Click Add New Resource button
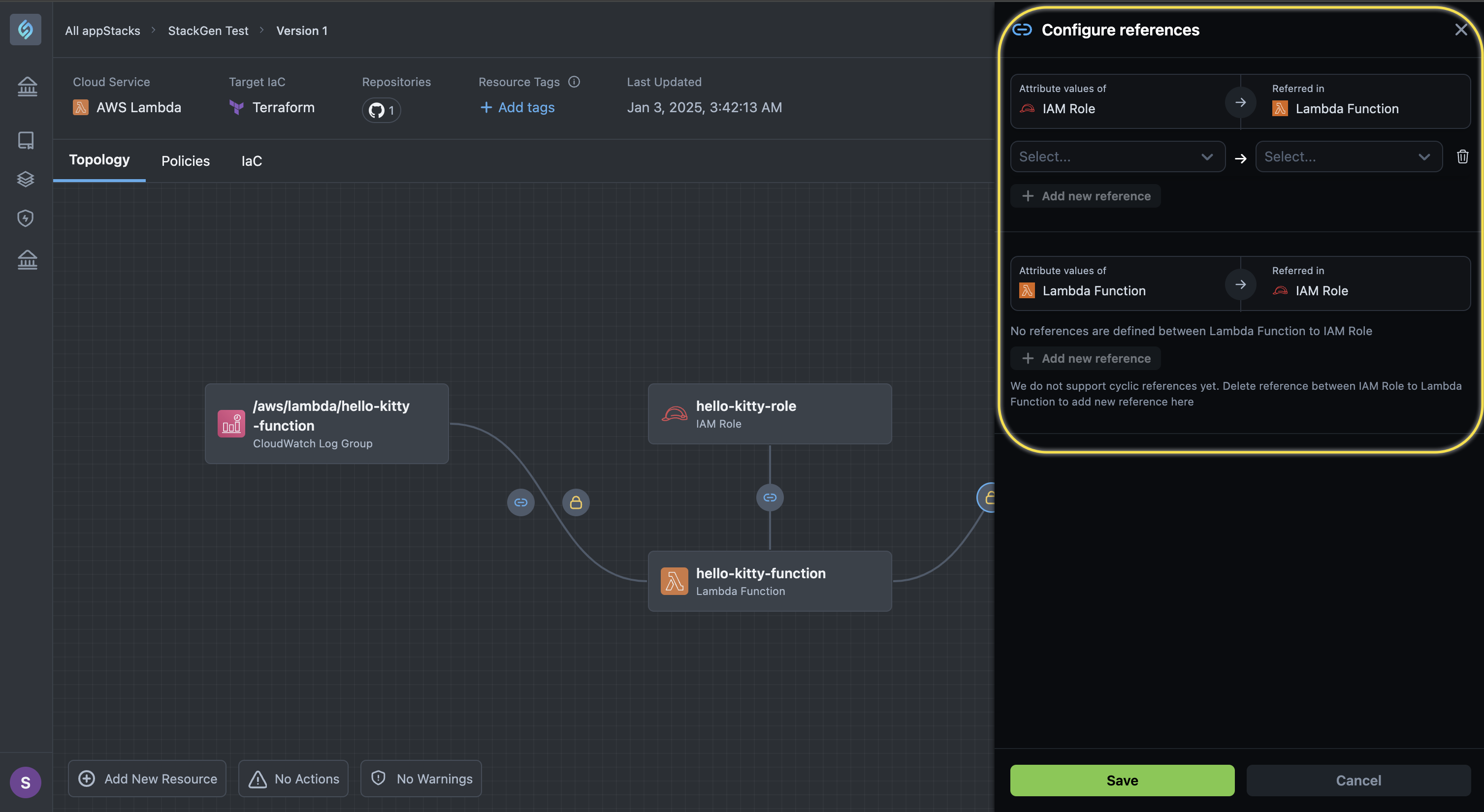 click(148, 779)
